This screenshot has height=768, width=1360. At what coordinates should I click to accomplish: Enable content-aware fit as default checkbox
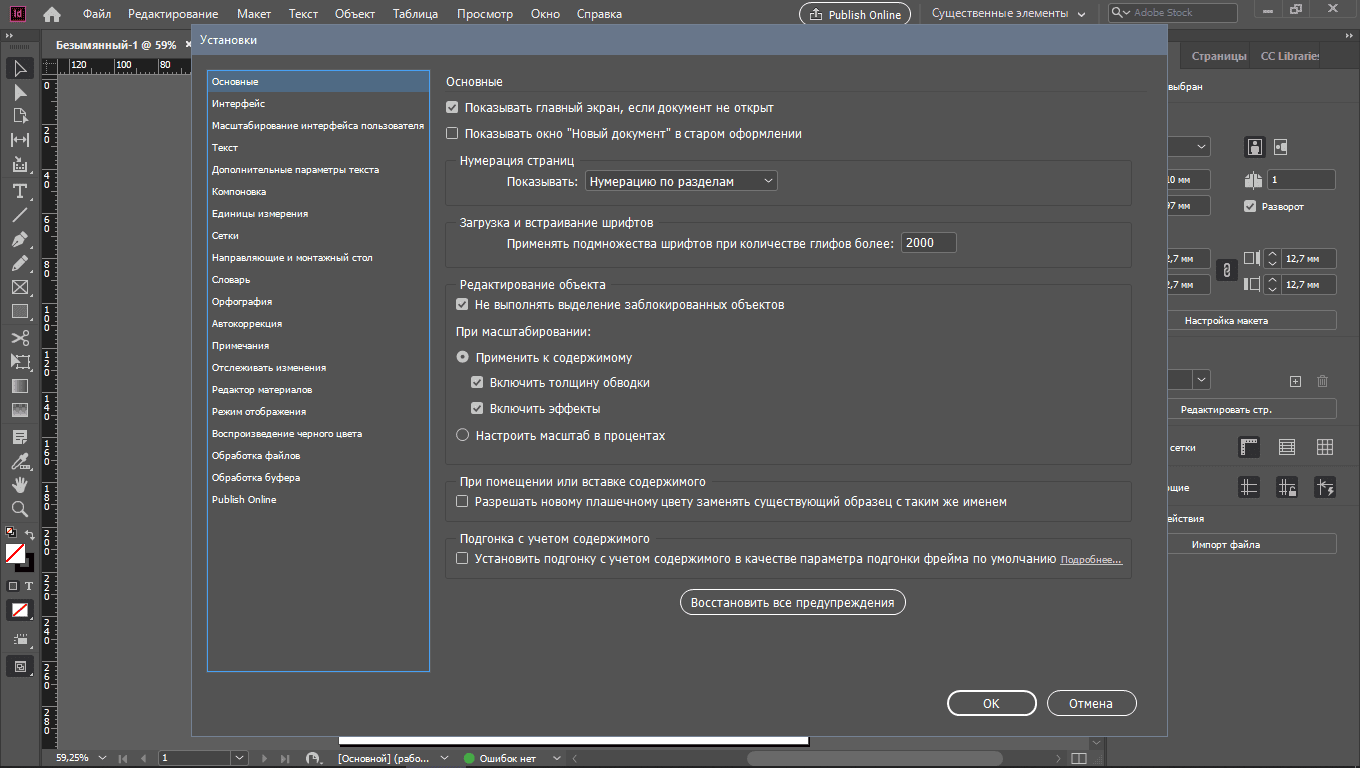point(462,559)
